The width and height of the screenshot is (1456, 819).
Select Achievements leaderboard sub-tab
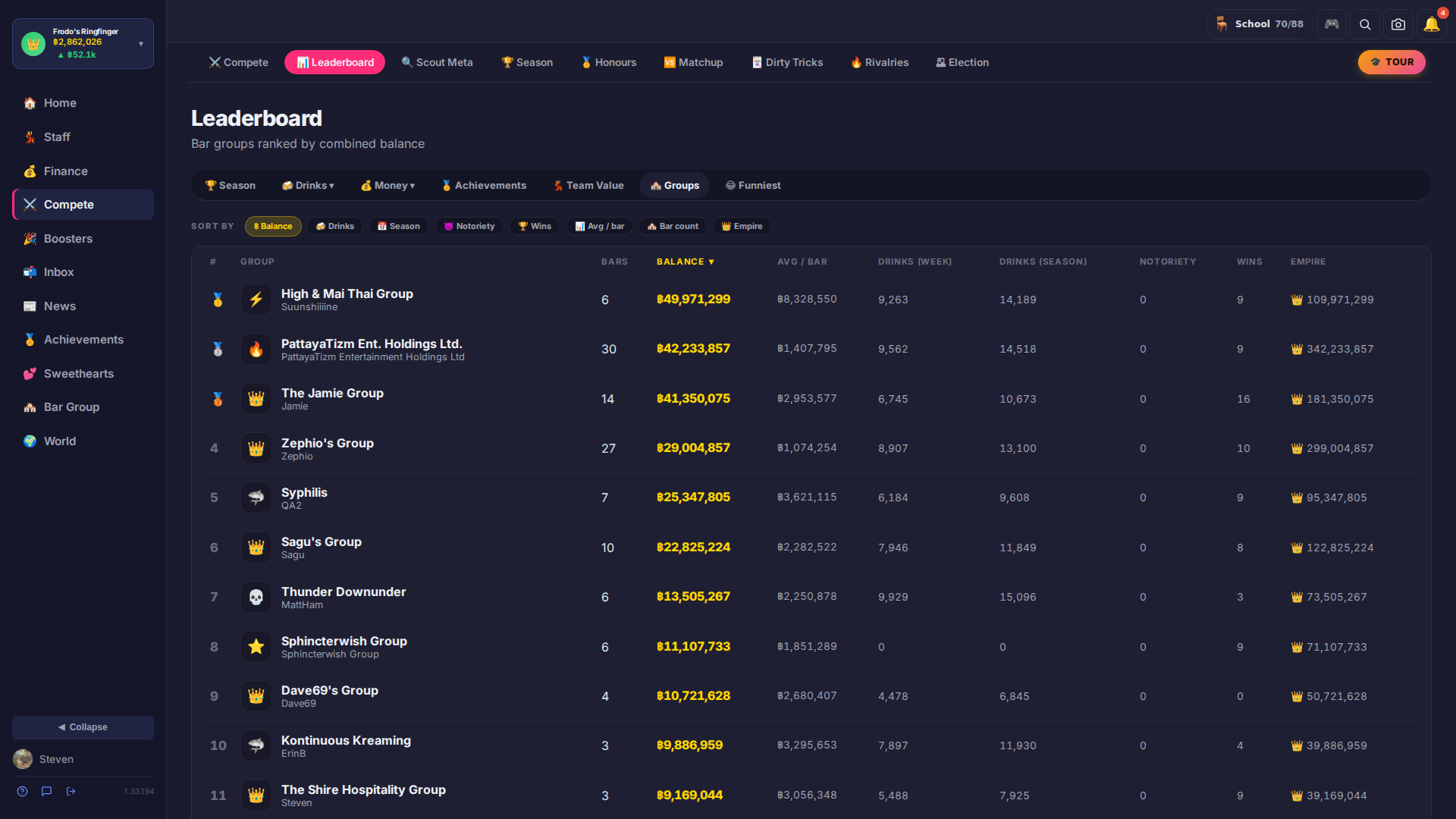[x=484, y=185]
